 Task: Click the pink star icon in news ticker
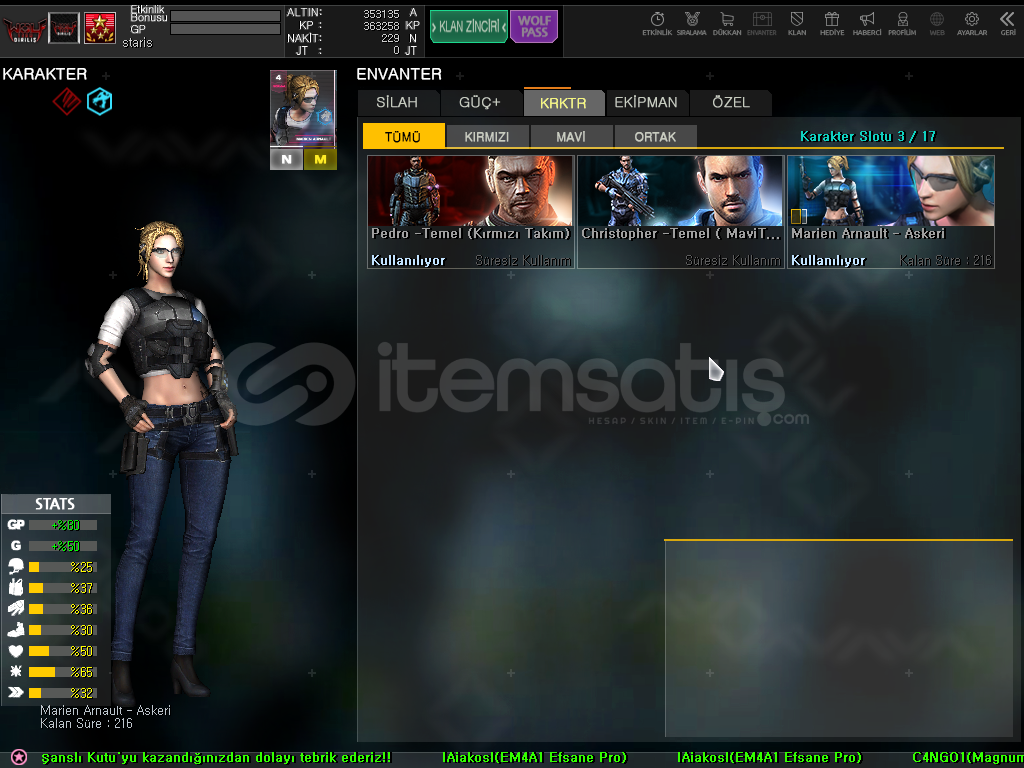pyautogui.click(x=19, y=757)
